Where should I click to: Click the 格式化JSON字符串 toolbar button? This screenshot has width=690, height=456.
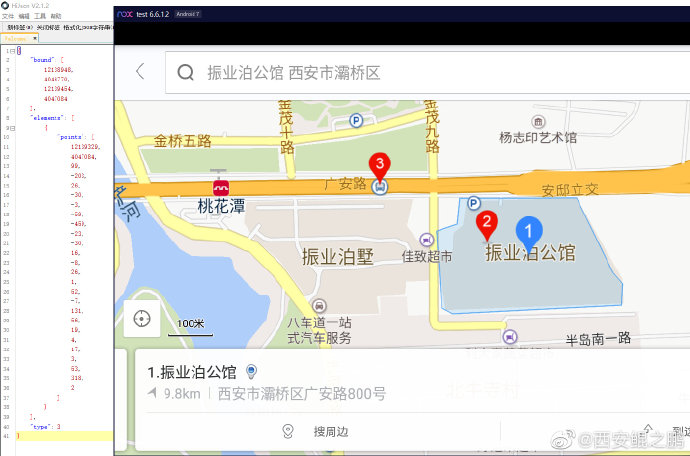tap(88, 27)
